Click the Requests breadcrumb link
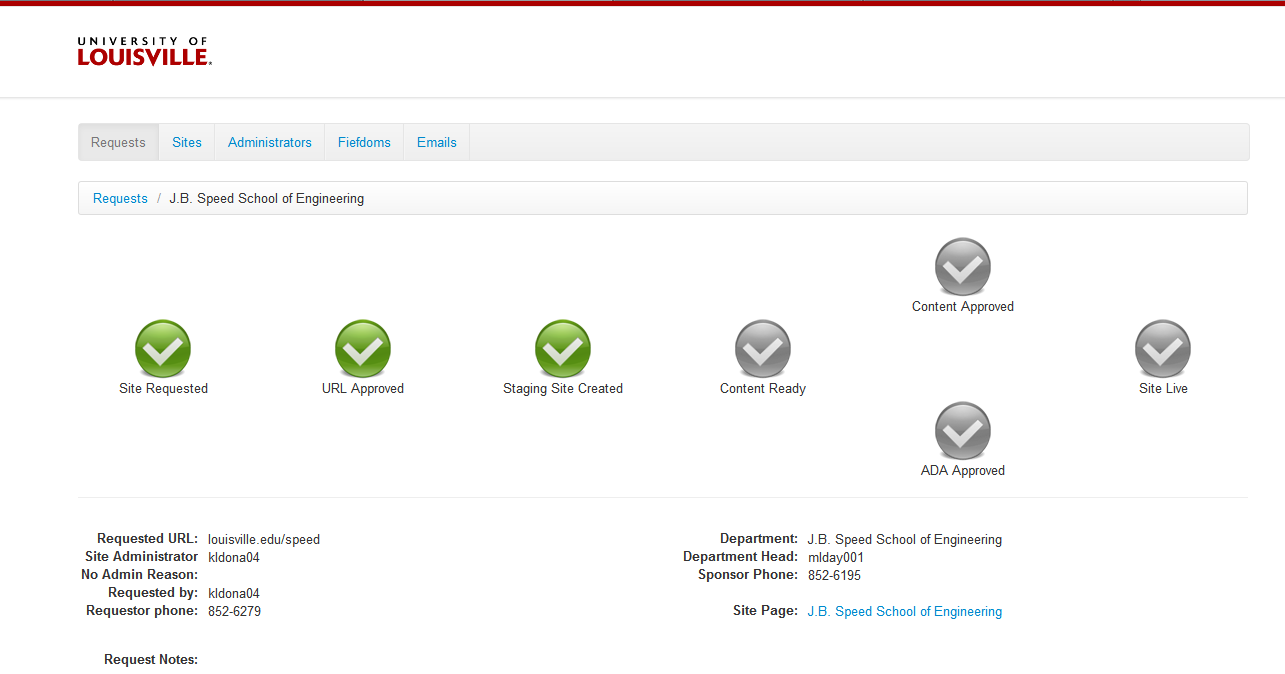The image size is (1285, 674). pyautogui.click(x=120, y=198)
